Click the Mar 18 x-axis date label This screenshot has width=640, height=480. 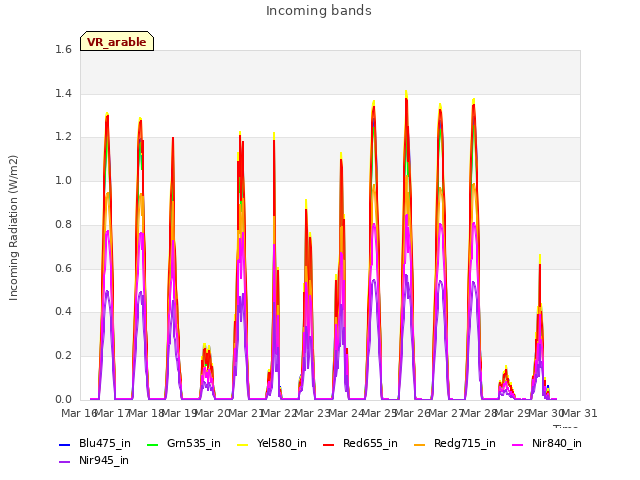(146, 413)
